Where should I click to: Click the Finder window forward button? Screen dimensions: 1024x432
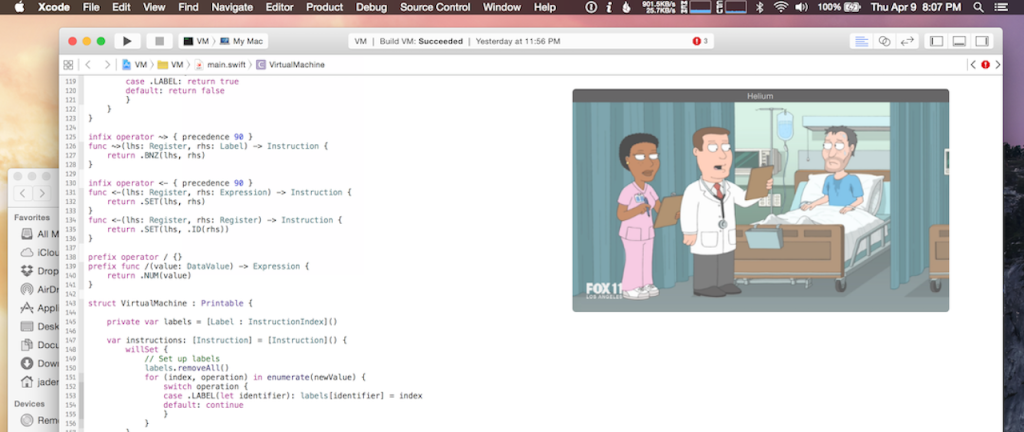click(42, 193)
